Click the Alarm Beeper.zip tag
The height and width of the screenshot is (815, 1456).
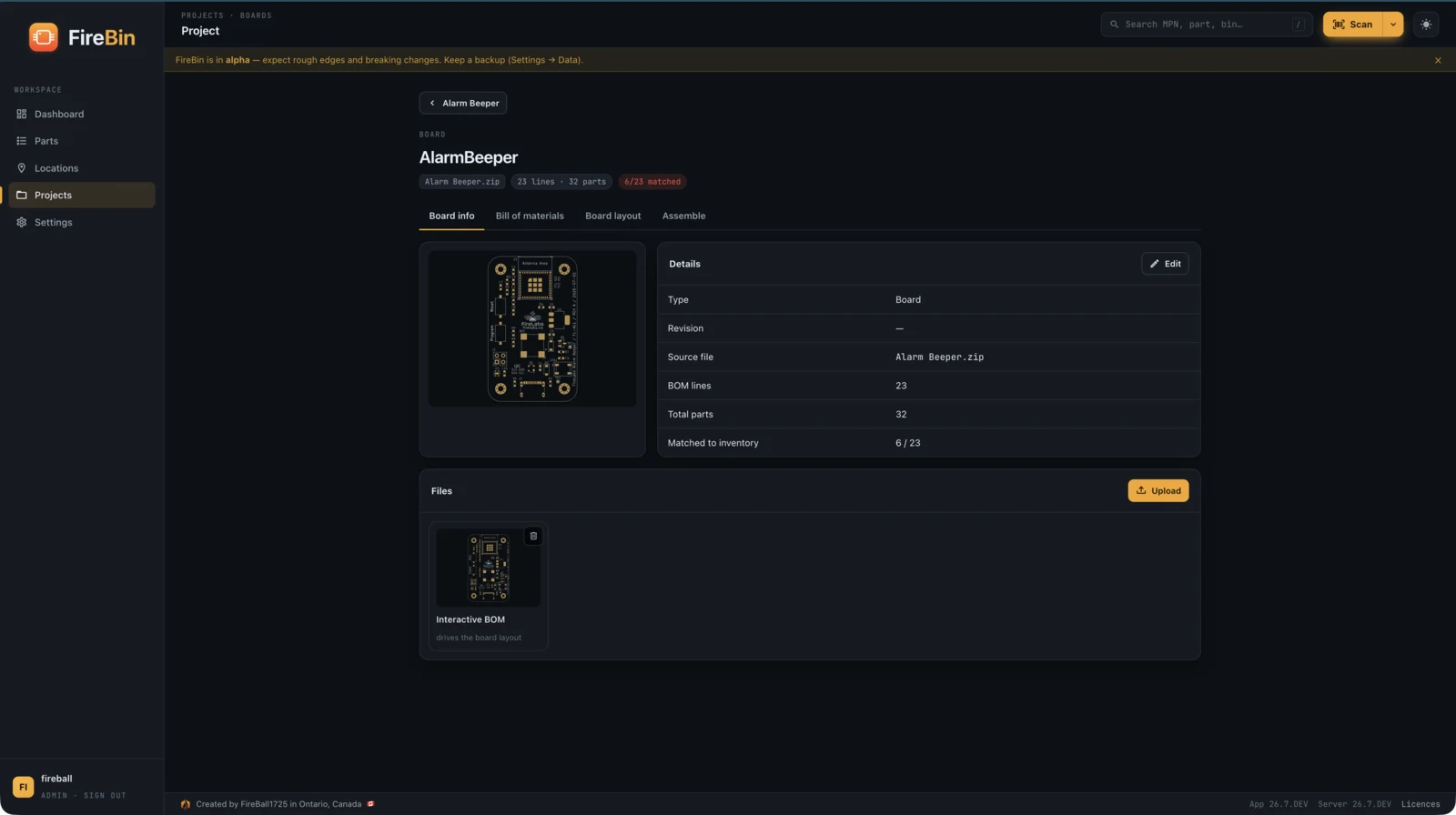tap(462, 182)
